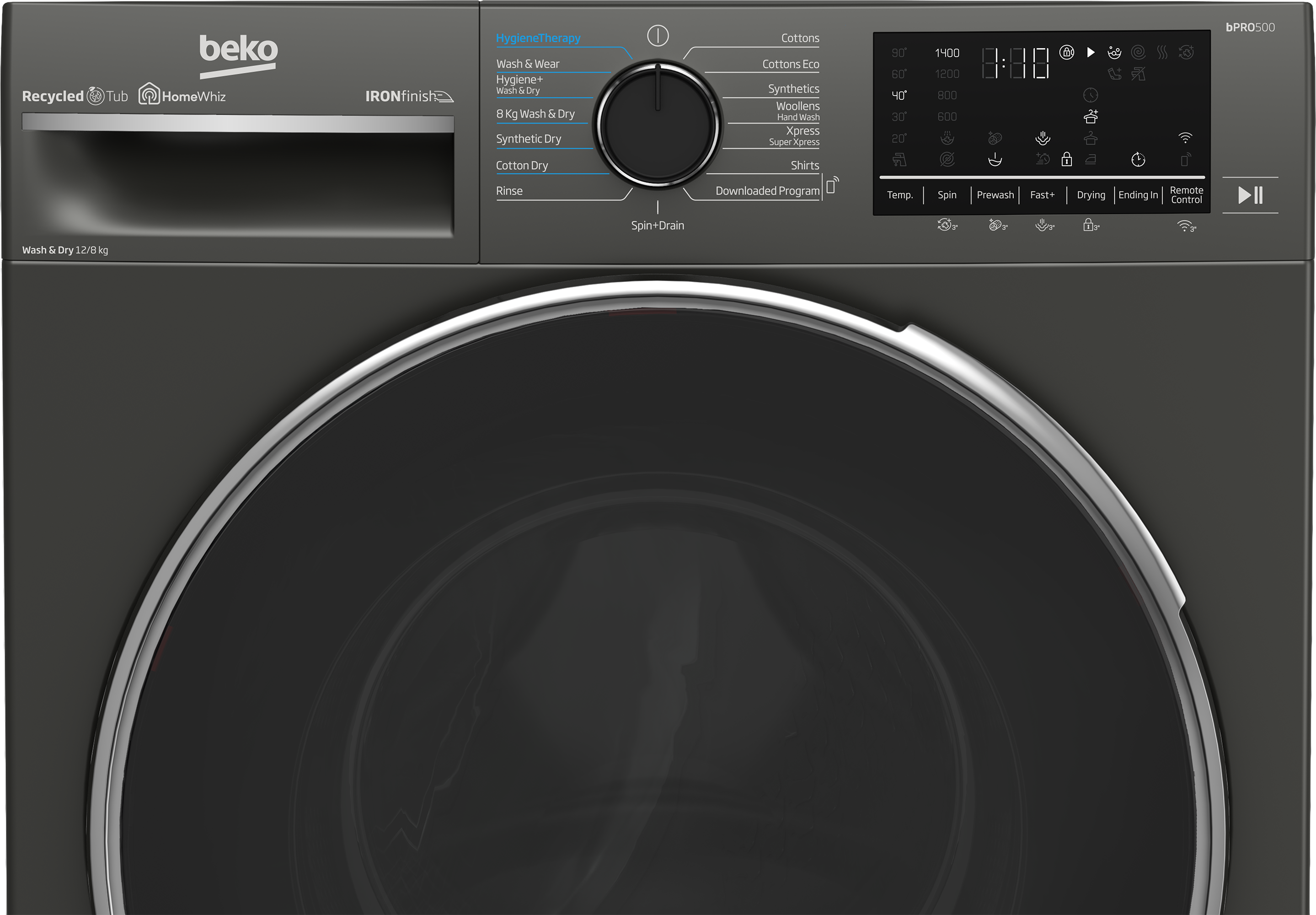Choose the HygieneTherapy programme label
This screenshot has width=1316, height=915.
[538, 38]
